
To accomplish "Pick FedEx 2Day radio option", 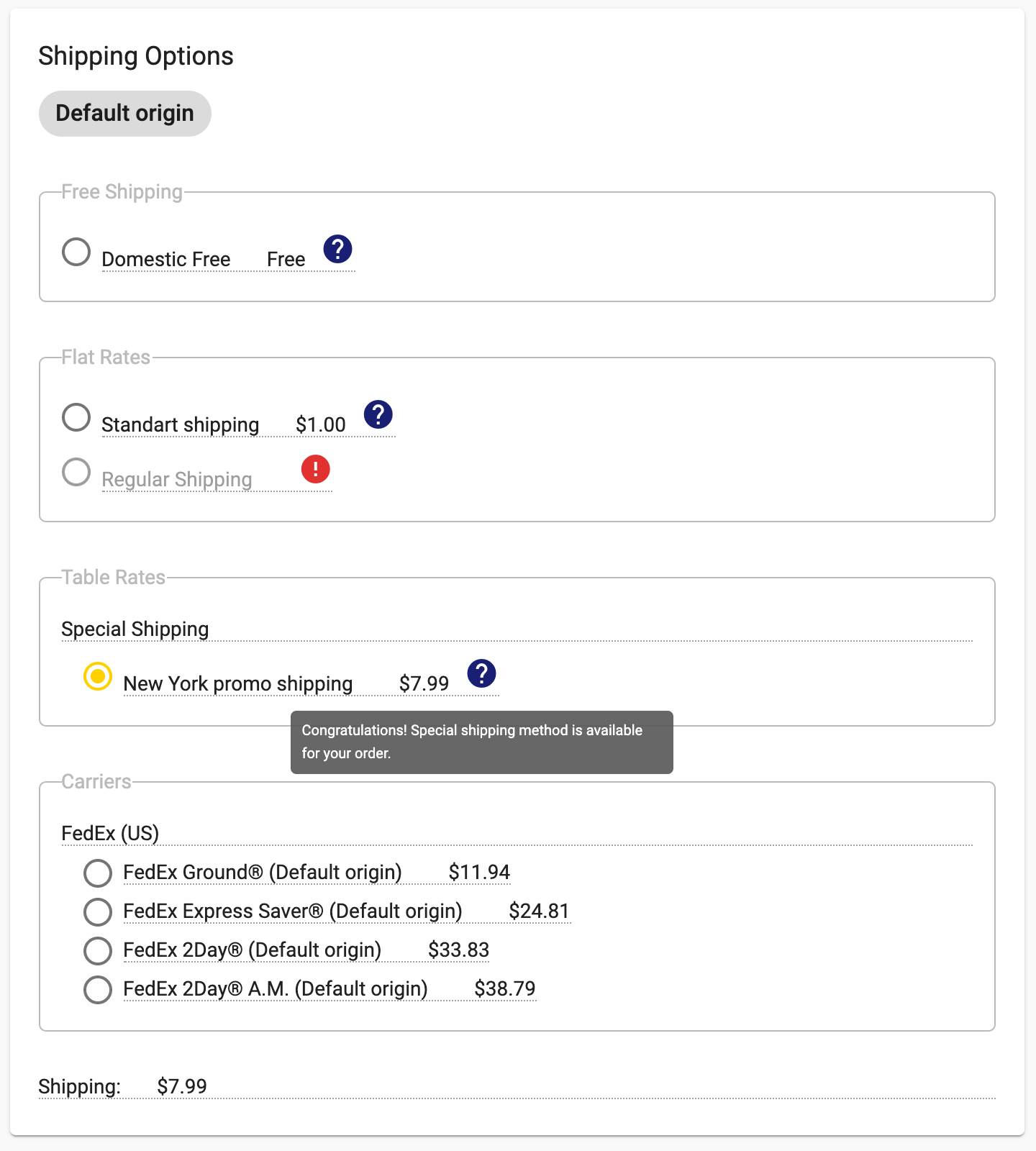I will point(98,951).
